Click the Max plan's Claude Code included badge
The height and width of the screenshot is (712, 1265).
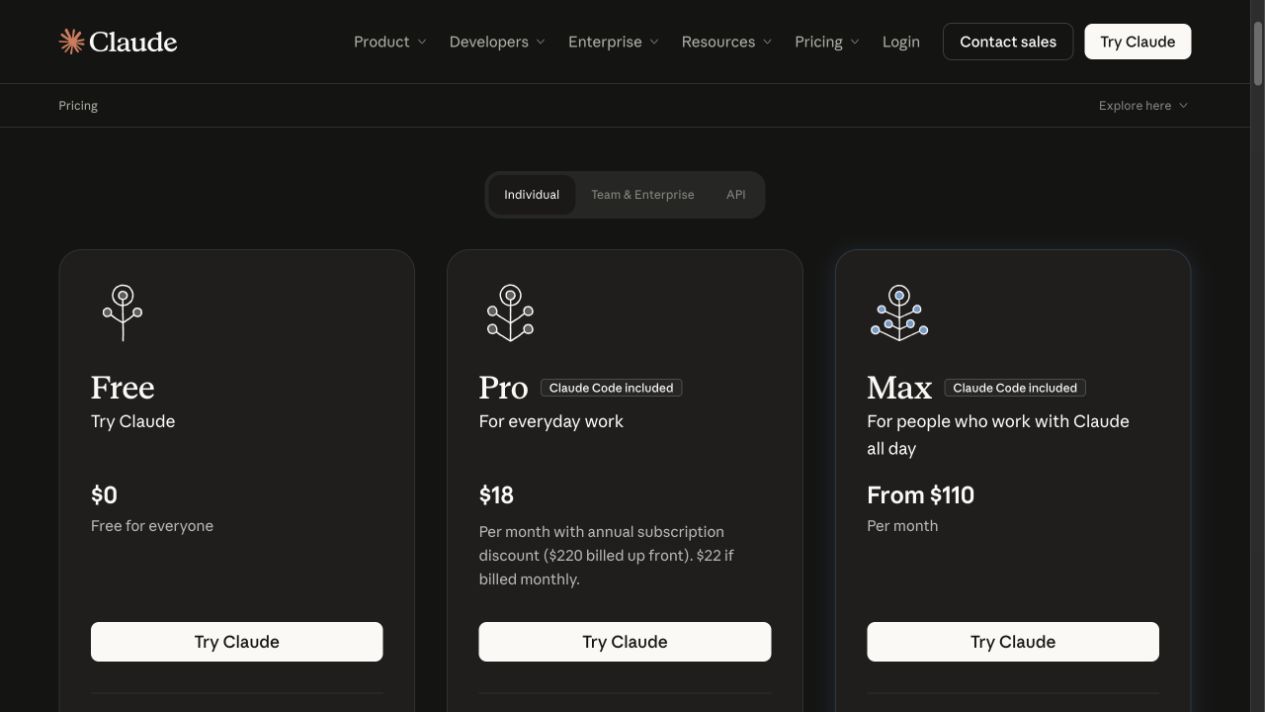1015,388
